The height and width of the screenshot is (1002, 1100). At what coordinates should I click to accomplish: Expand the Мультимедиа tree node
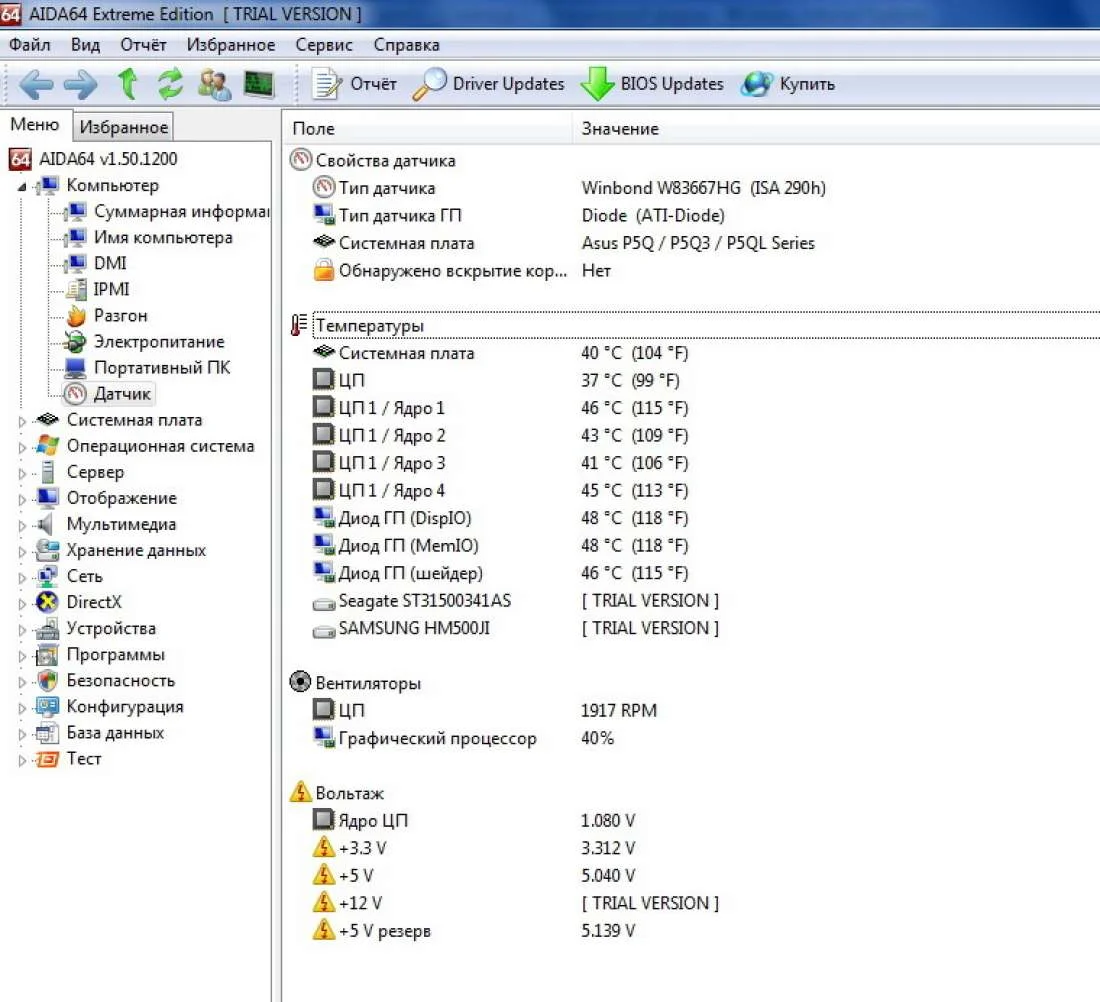[22, 525]
